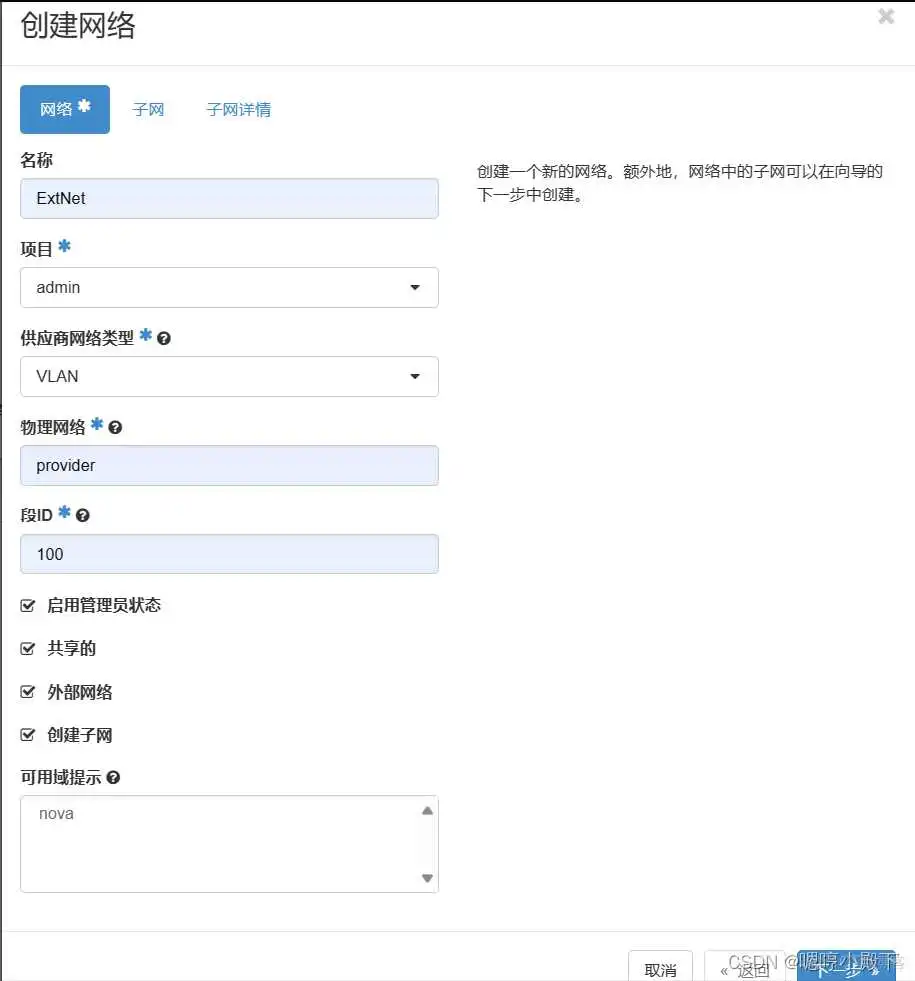Select the 段ID field containing 100
The height and width of the screenshot is (981, 915).
(228, 554)
